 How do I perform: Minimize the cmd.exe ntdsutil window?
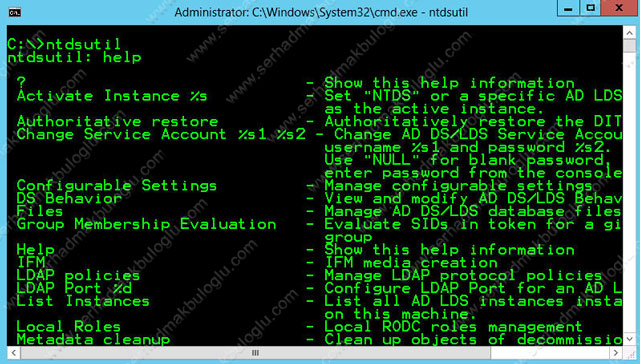coord(568,8)
